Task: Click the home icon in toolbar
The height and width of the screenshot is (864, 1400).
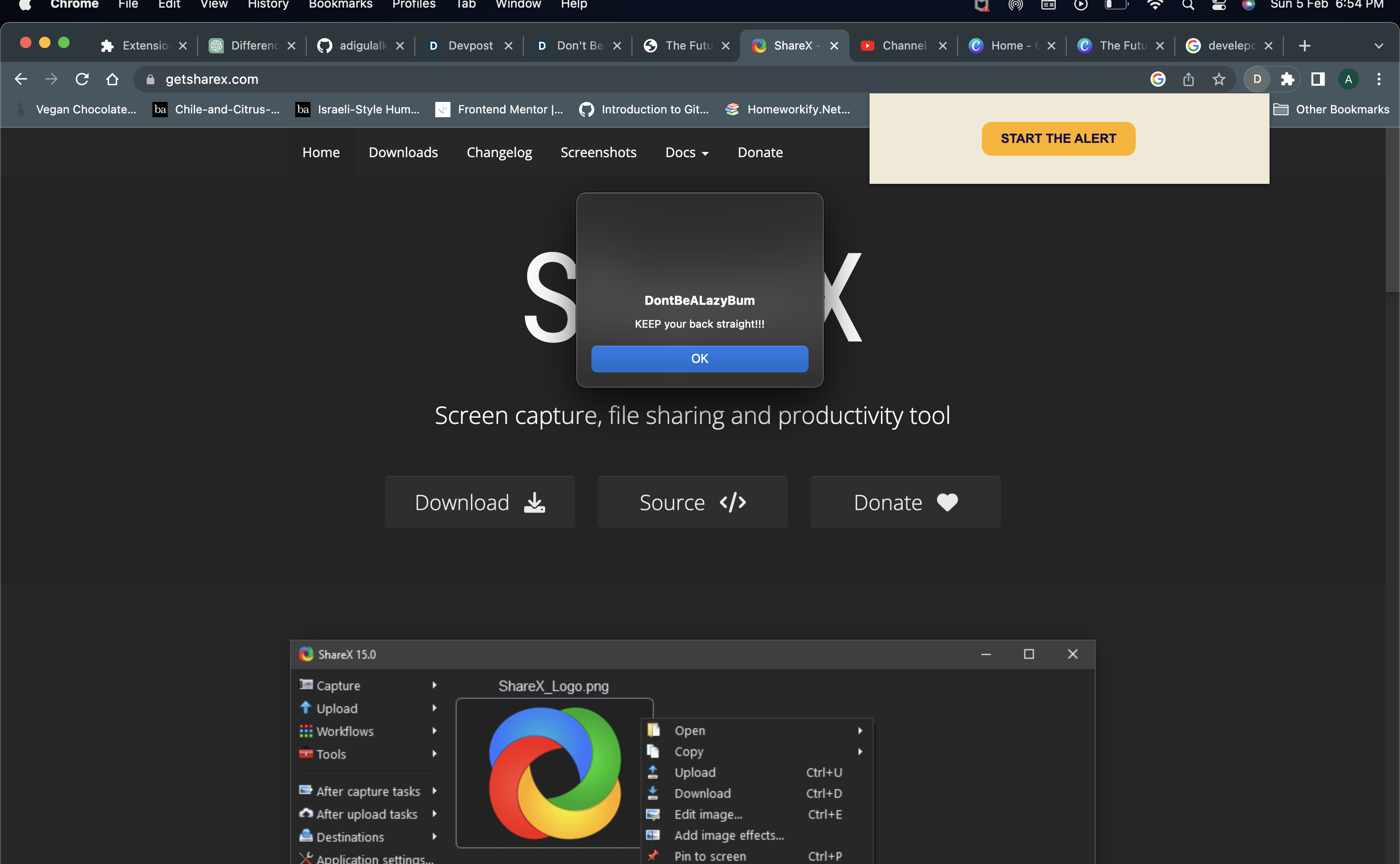Action: (112, 79)
